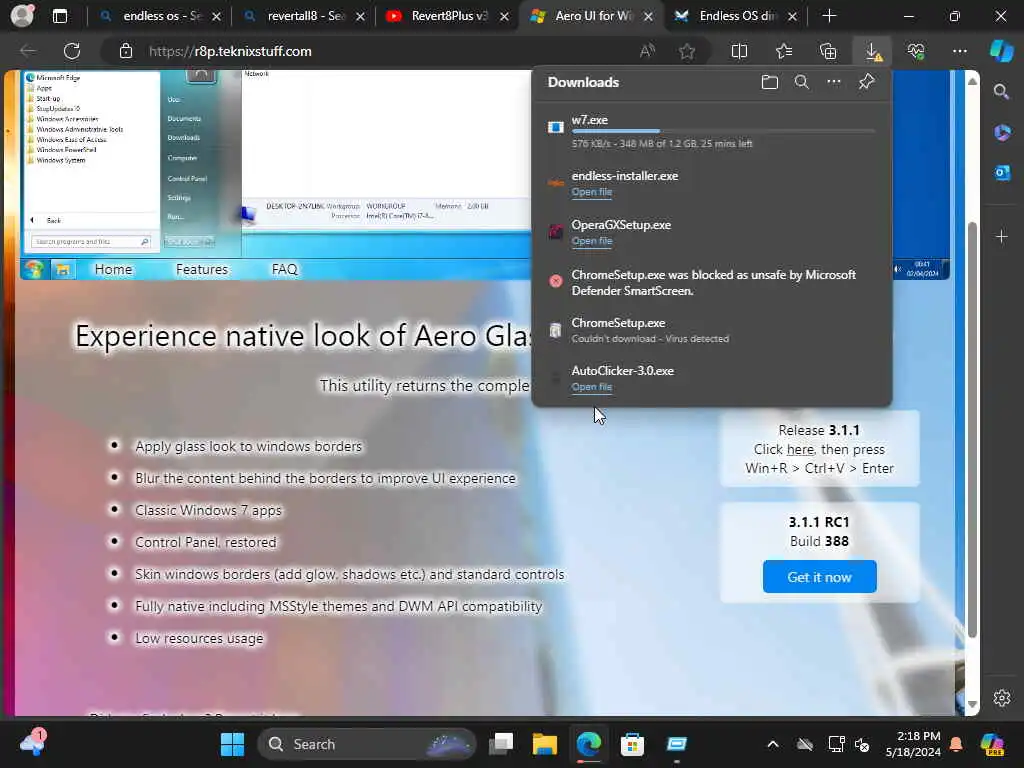
Task: Close the Revert8Plus YouTube tab
Action: [x=504, y=16]
